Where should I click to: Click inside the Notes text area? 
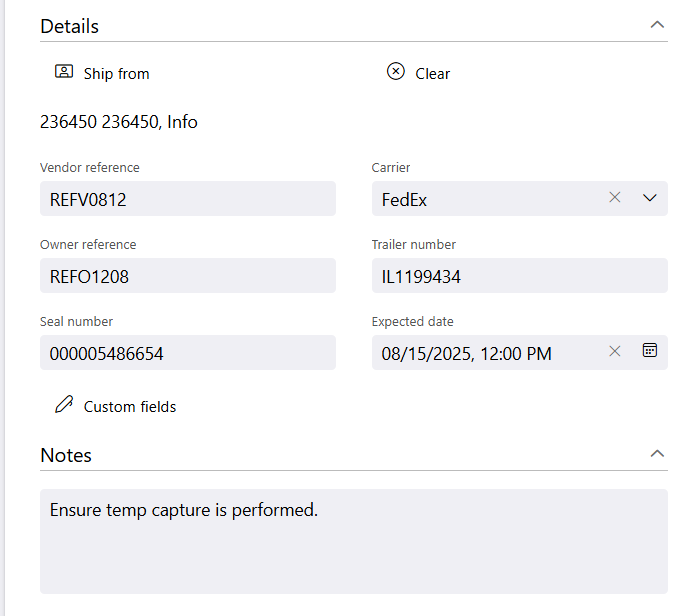coord(354,541)
